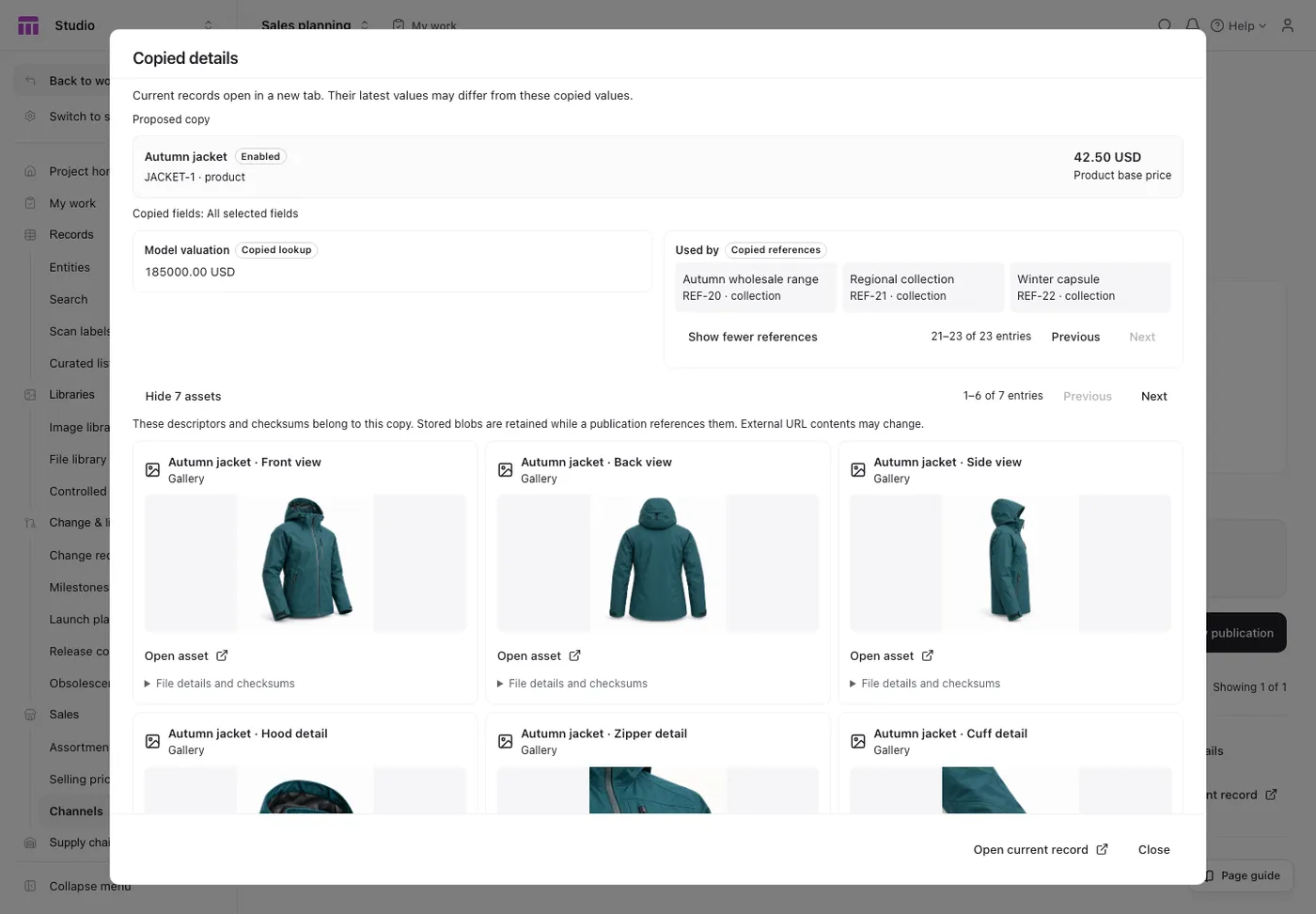Close the Copied details dialog

tap(1154, 849)
